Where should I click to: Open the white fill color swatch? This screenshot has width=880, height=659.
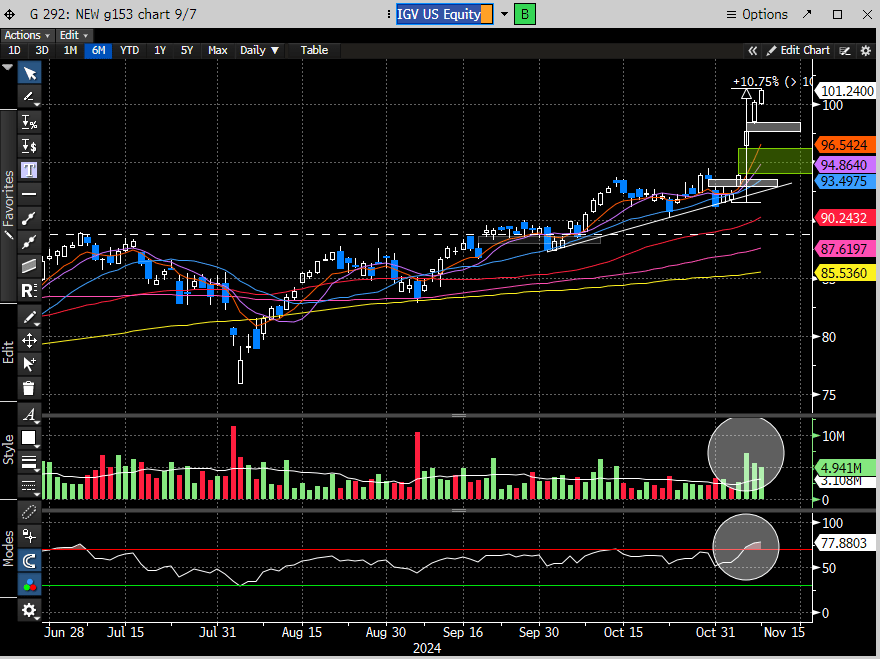[x=29, y=438]
